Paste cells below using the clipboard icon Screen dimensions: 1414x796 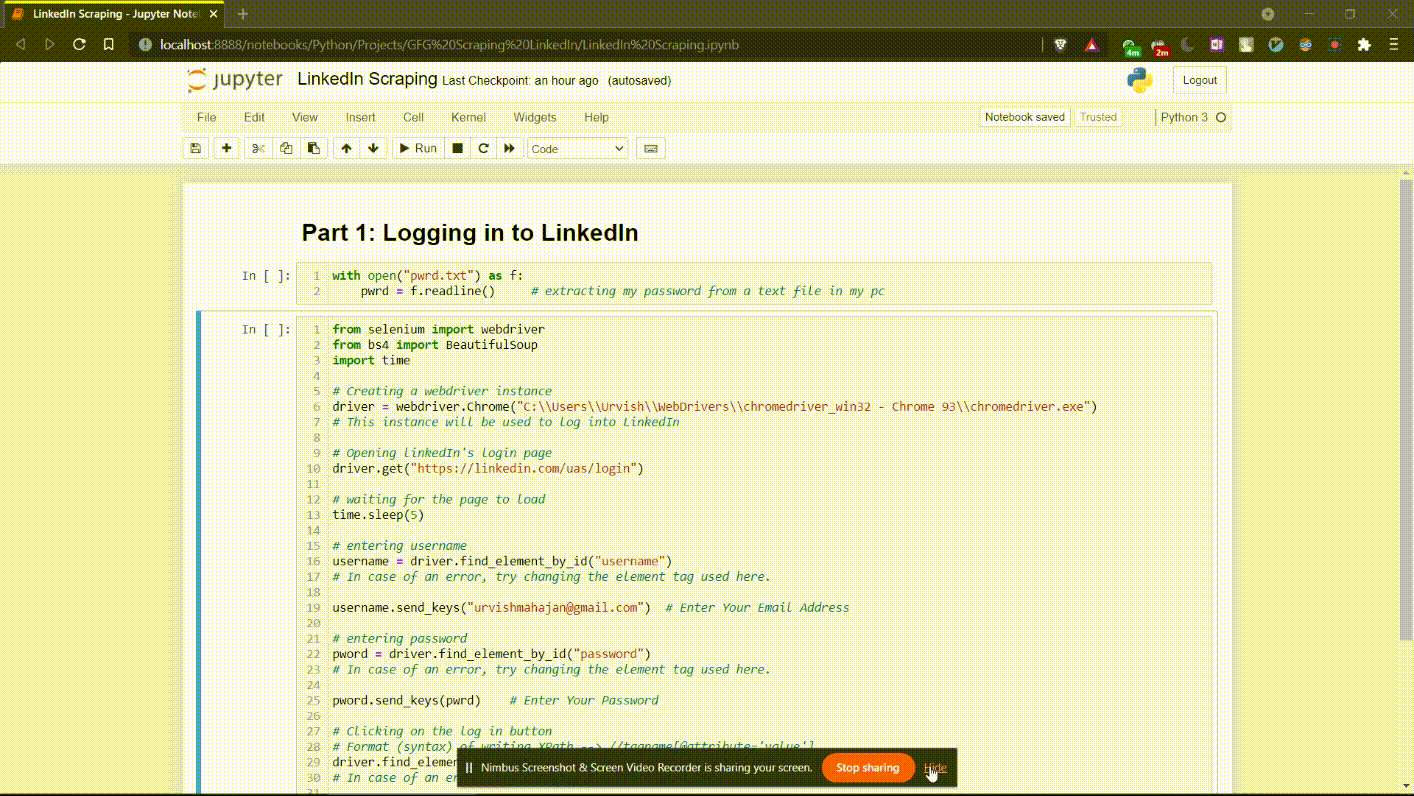coord(314,148)
